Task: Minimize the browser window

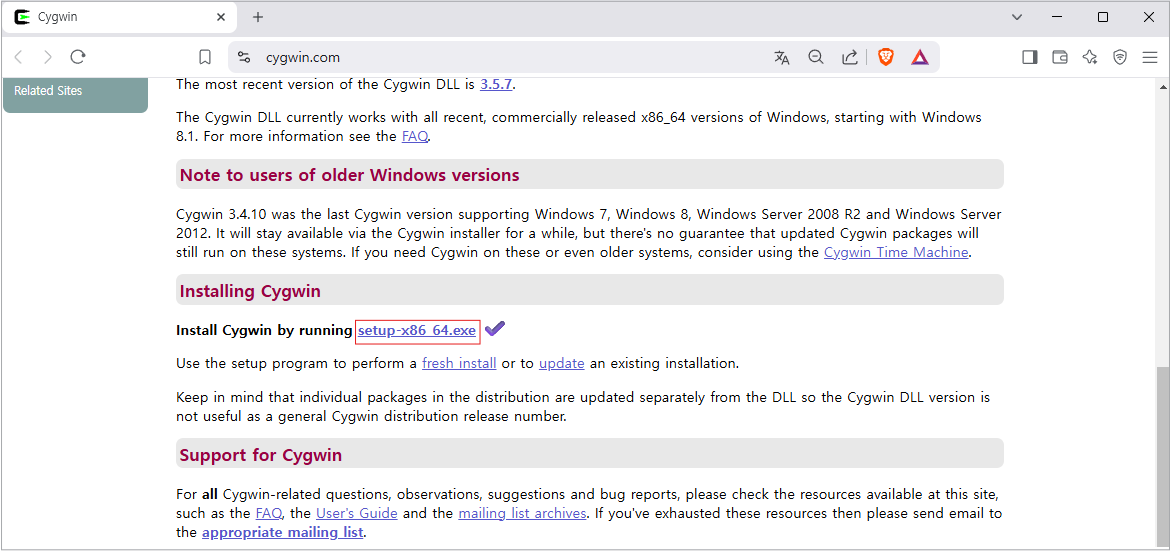Action: click(x=1059, y=17)
